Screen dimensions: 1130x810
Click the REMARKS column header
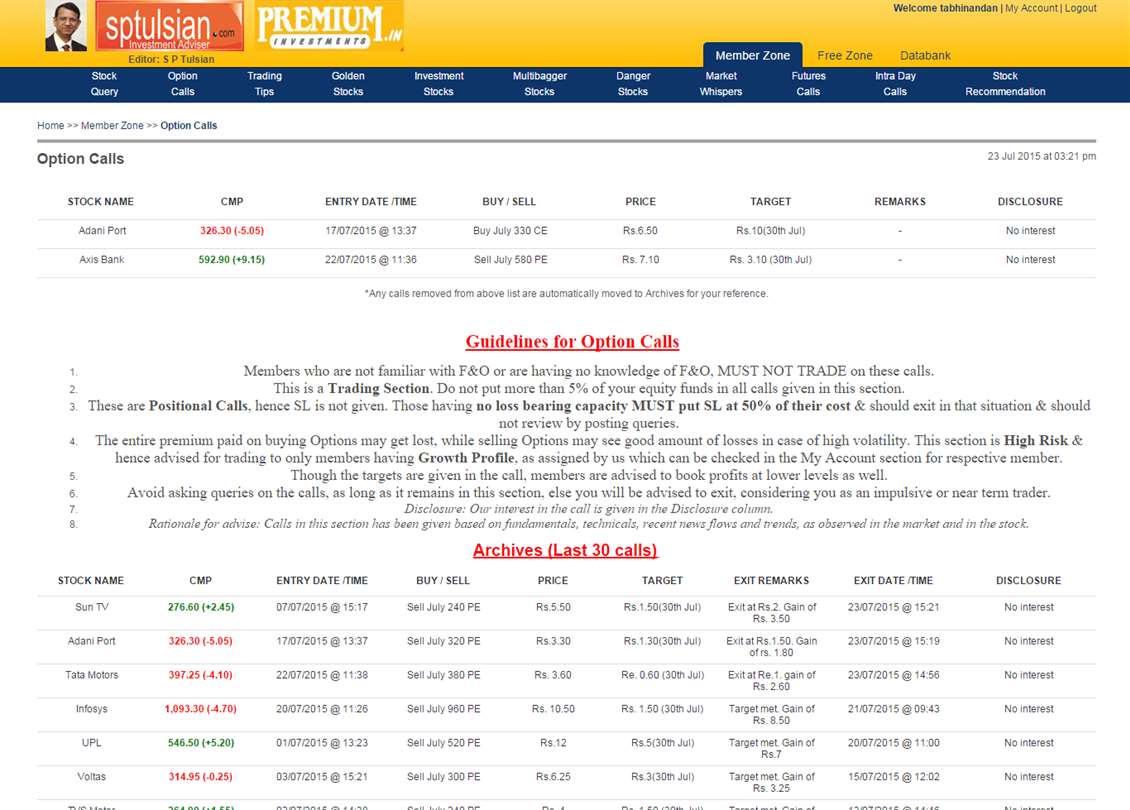tap(900, 202)
